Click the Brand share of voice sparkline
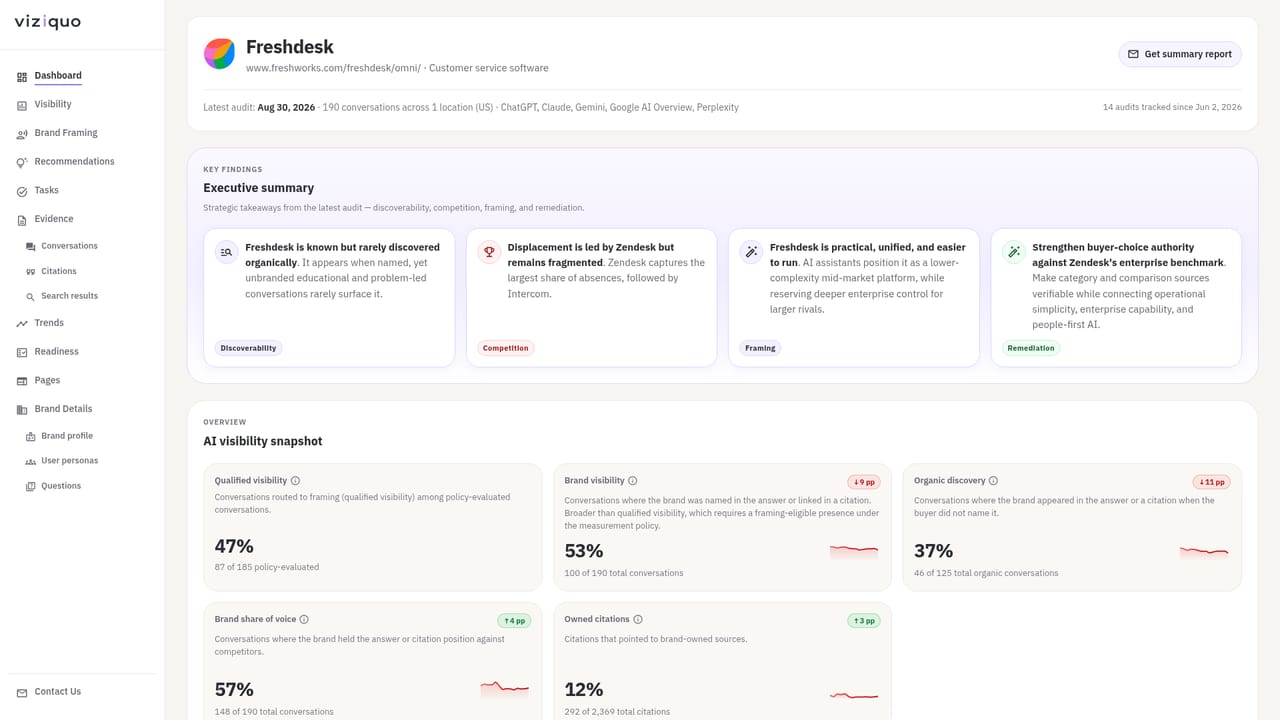The image size is (1280, 720). tap(505, 688)
